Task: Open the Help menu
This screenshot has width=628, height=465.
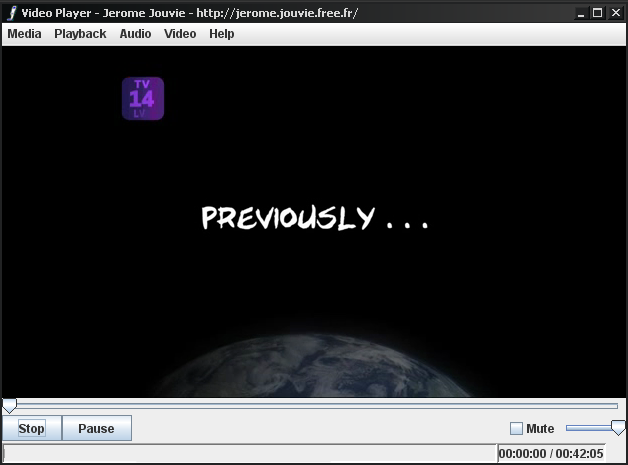Action: (x=221, y=34)
